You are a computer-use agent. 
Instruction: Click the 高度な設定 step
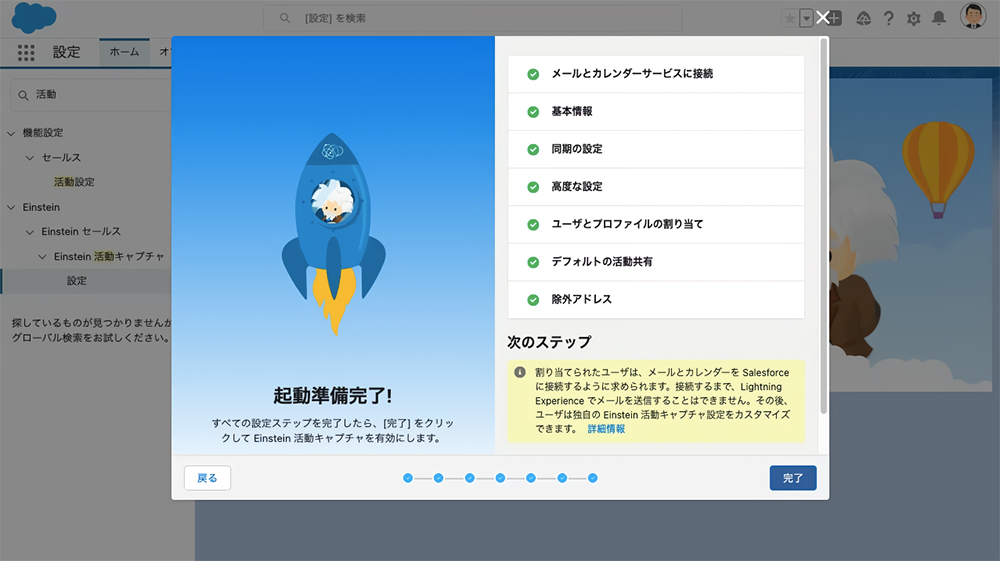(x=656, y=187)
